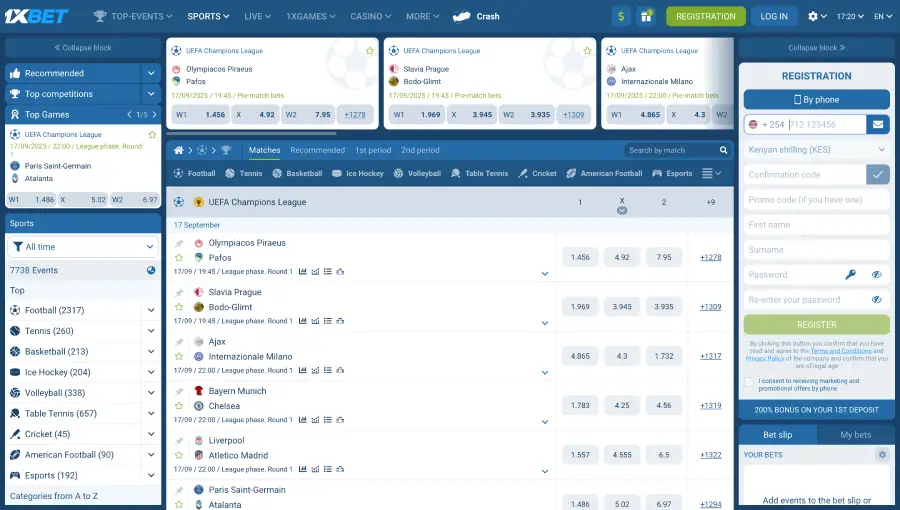The height and width of the screenshot is (510, 900).
Task: Open the All time filter dropdown
Action: (83, 247)
